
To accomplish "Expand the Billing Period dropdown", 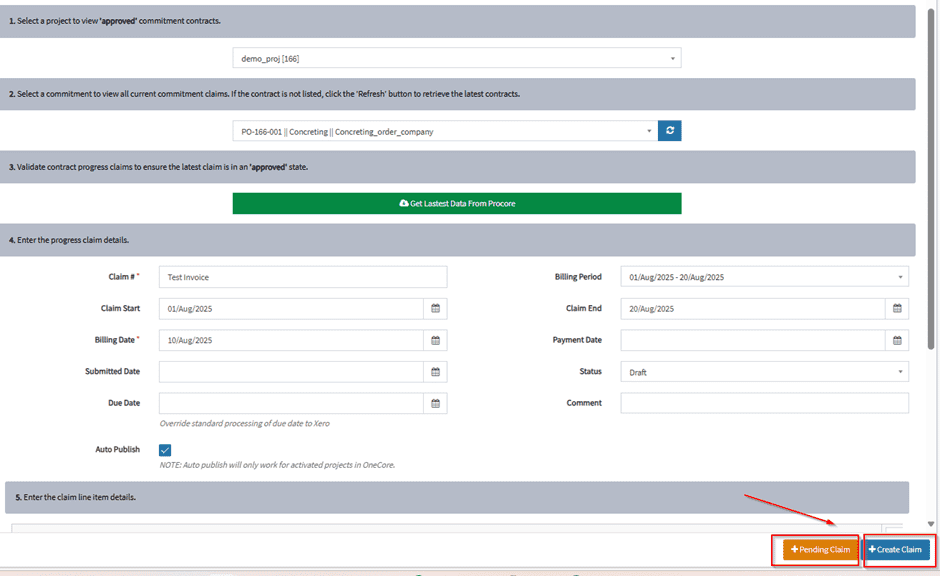I will click(764, 277).
